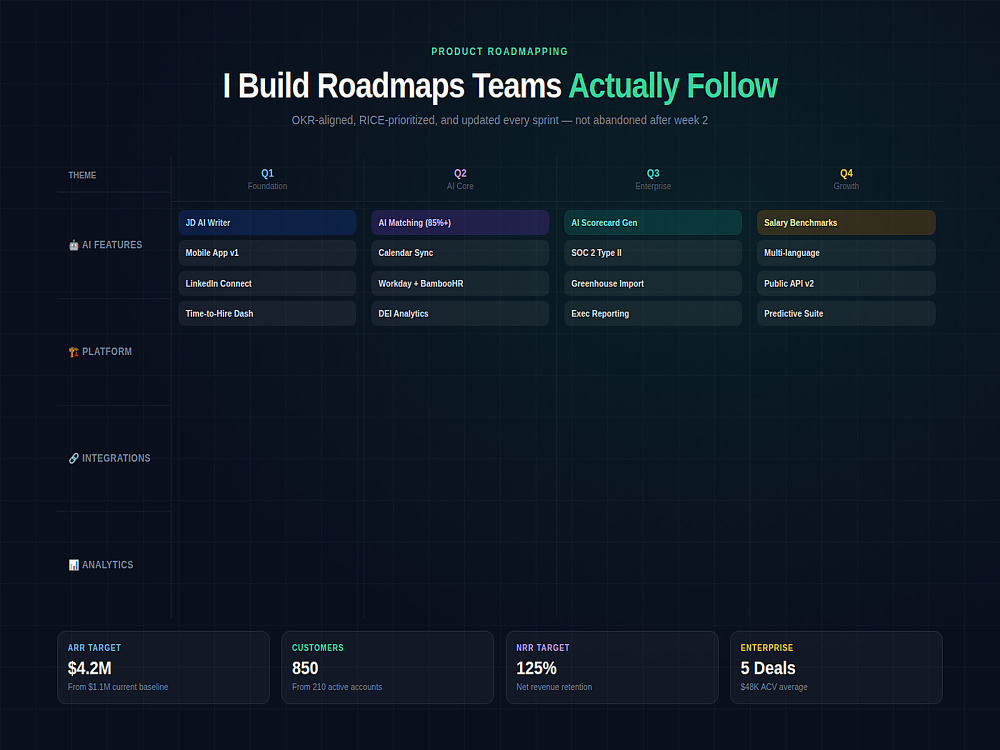Screen dimensions: 1000x750
Task: Open the Salary Benchmarks card
Action: coord(846,223)
